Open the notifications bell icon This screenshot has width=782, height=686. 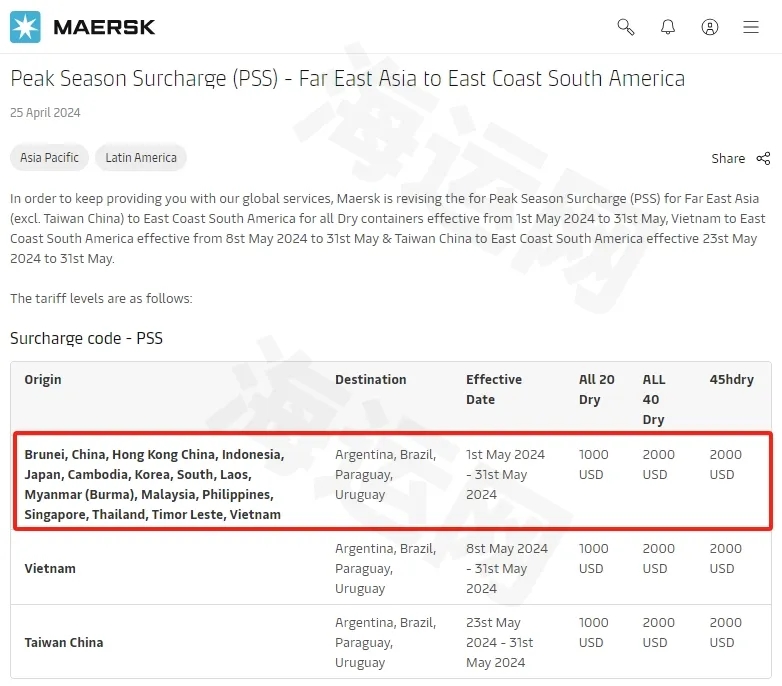pyautogui.click(x=668, y=27)
